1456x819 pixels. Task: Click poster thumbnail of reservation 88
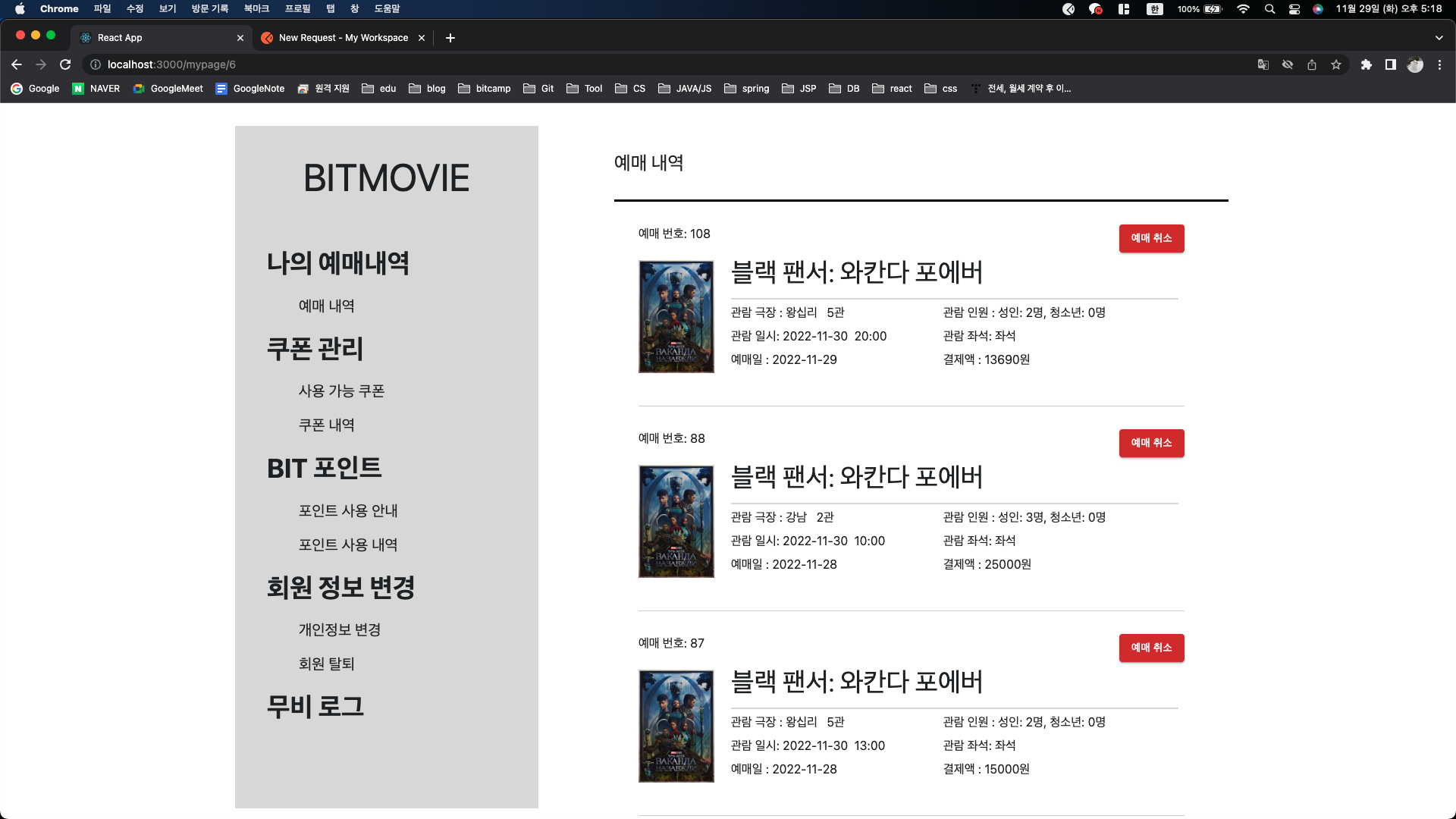(x=676, y=522)
